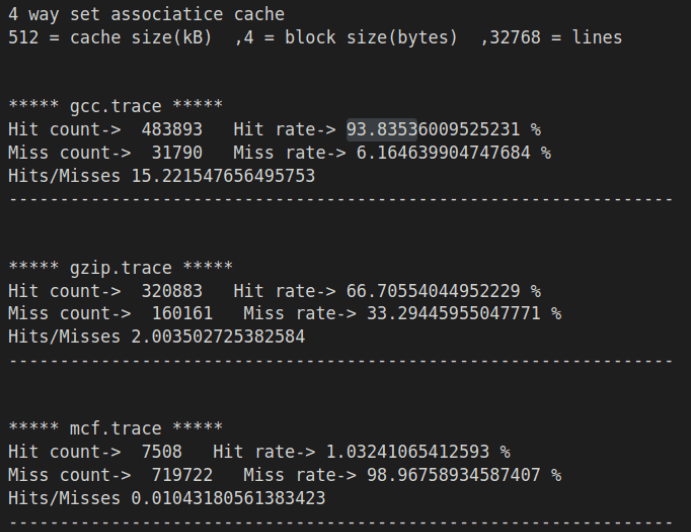Click the mcf Hits/Misses ratio 0.0104
This screenshot has width=691, height=532.
(228, 498)
